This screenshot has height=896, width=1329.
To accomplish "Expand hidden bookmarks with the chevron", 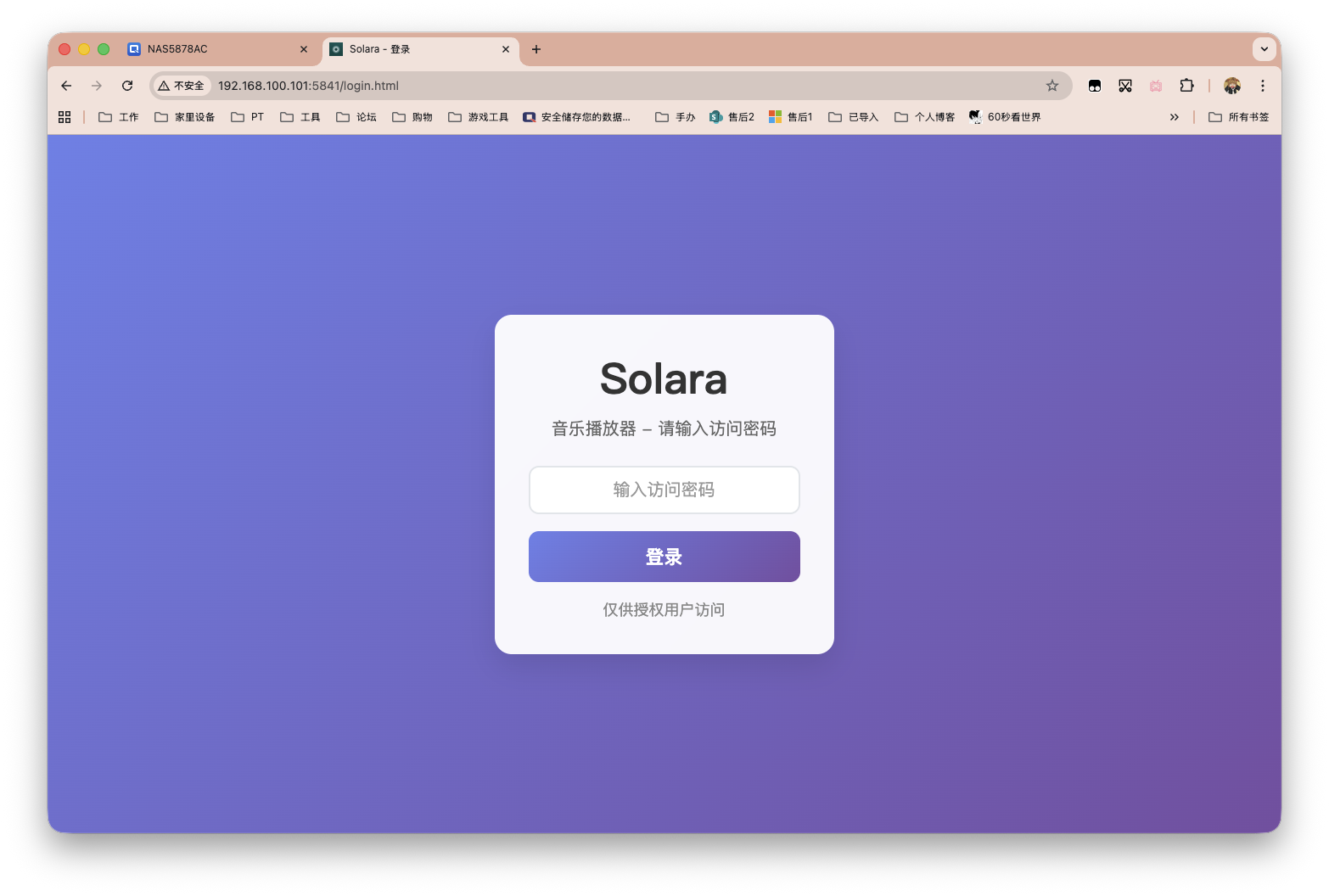I will [1175, 117].
